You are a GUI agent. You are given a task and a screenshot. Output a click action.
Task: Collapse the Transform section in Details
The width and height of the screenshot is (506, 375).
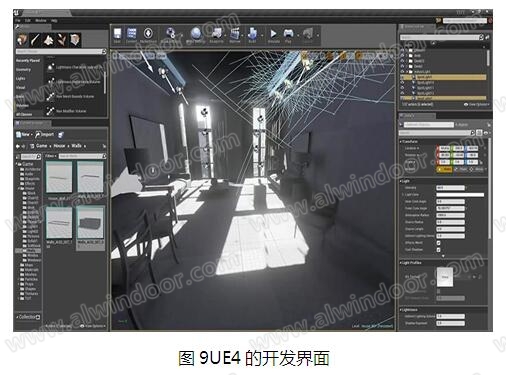(x=401, y=142)
